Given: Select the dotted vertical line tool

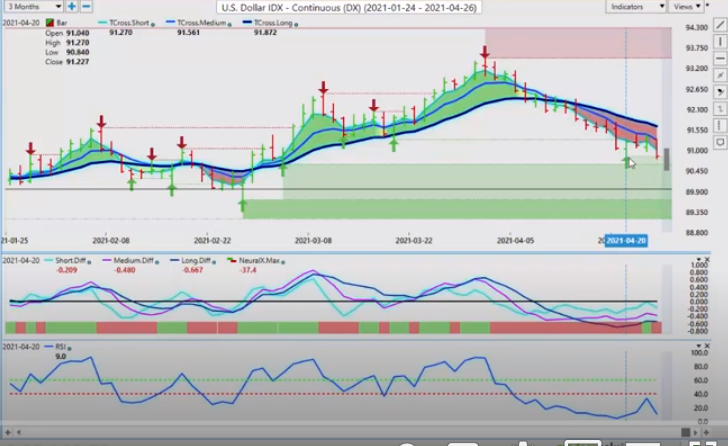Looking at the screenshot, I should point(720,125).
